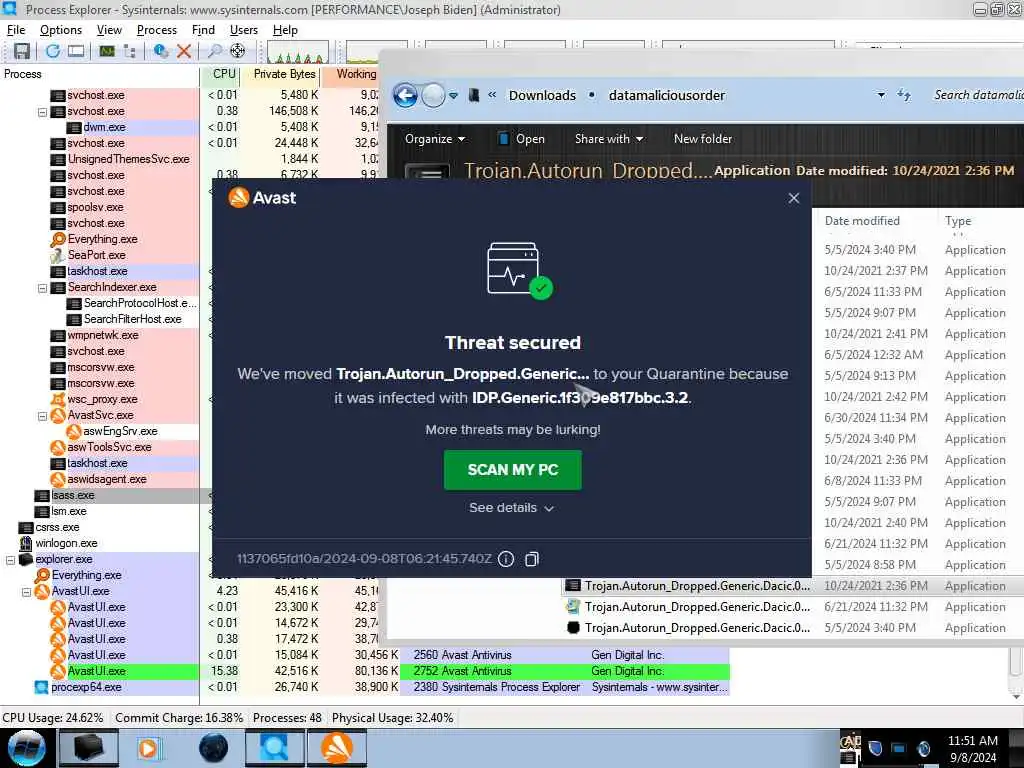Viewport: 1024px width, 768px height.
Task: Open the media player taskbar icon
Action: click(148, 748)
